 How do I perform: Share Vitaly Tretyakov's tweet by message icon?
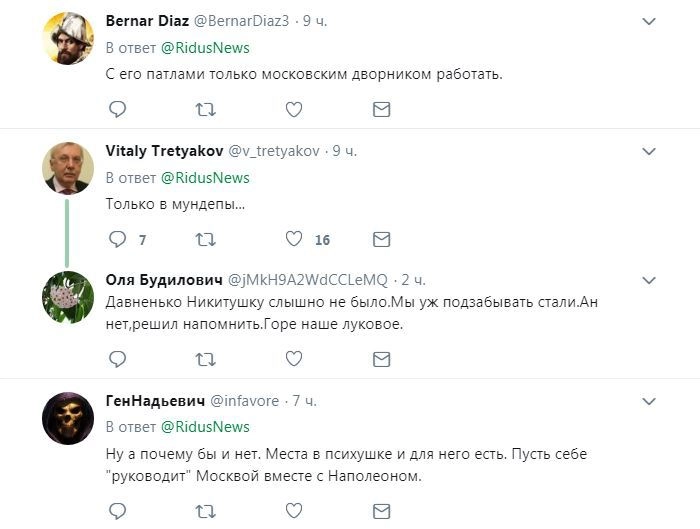[x=381, y=239]
